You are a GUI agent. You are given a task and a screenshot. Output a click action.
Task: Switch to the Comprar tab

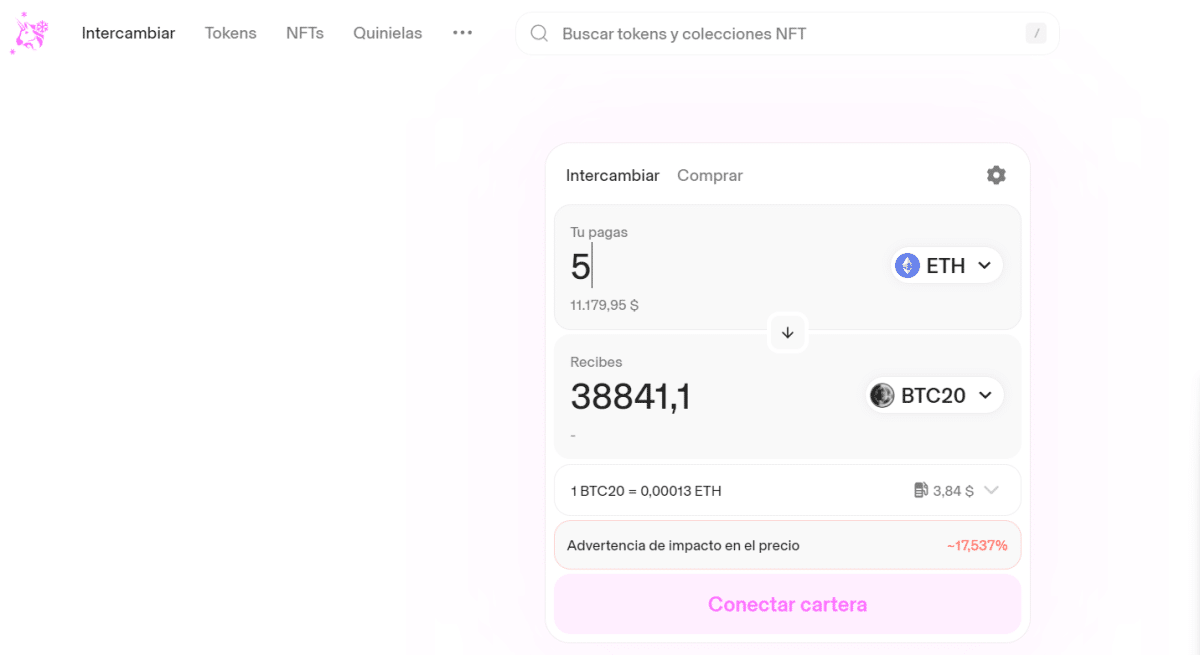click(710, 175)
